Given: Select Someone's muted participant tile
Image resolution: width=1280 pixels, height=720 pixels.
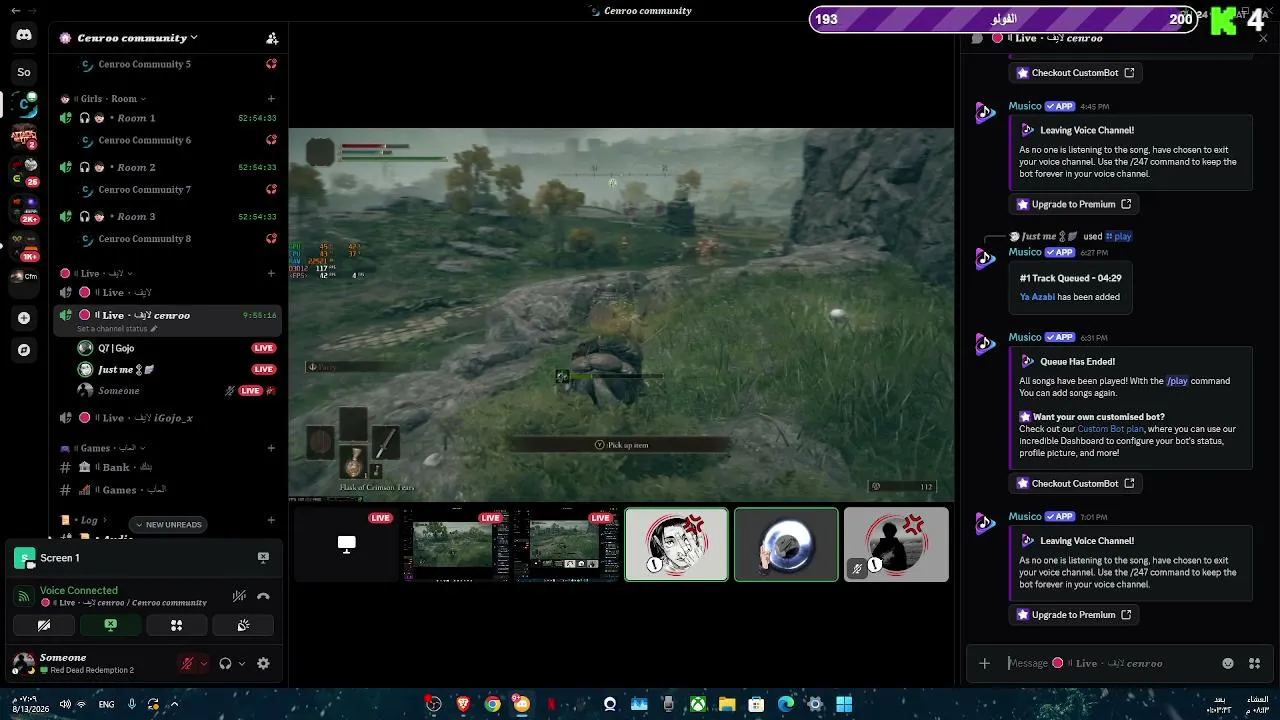Looking at the screenshot, I should click(x=896, y=545).
